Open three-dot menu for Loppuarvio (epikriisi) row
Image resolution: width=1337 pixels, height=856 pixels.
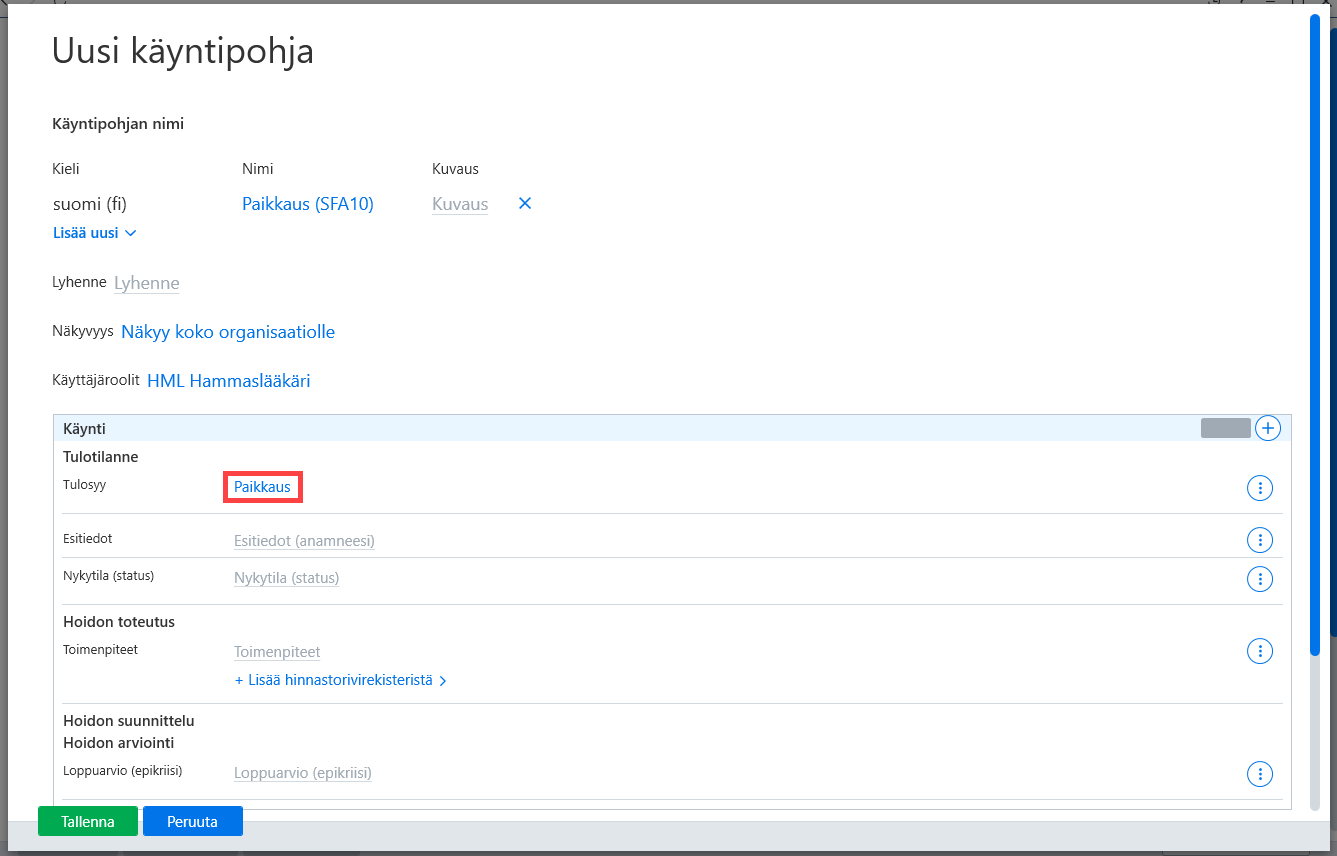click(x=1260, y=773)
